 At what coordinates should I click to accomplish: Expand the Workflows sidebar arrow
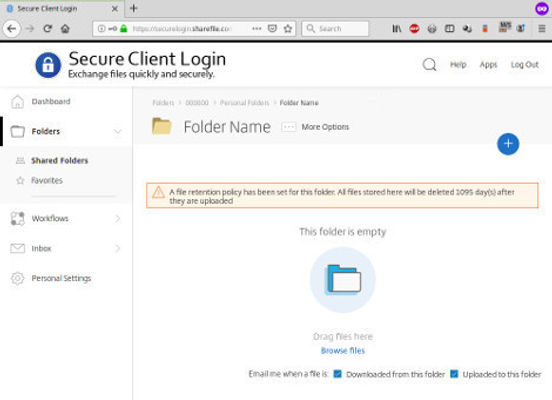pyautogui.click(x=118, y=219)
